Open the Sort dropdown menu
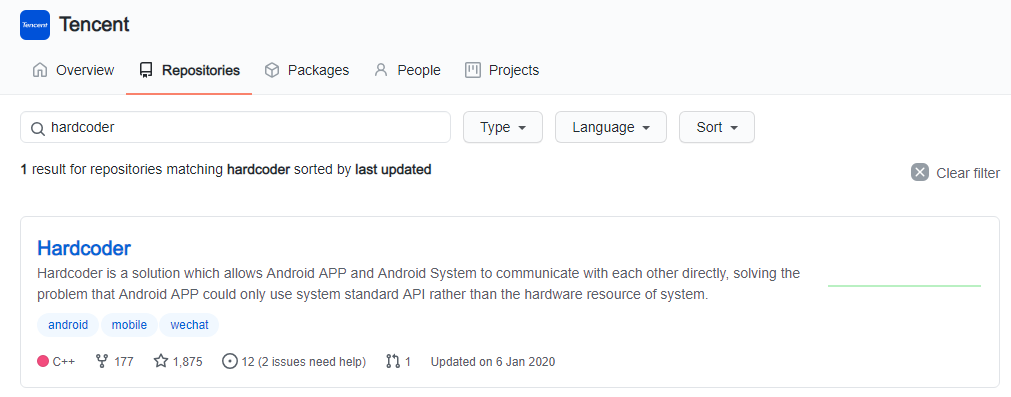Screen dimensions: 1011x397 tap(716, 127)
